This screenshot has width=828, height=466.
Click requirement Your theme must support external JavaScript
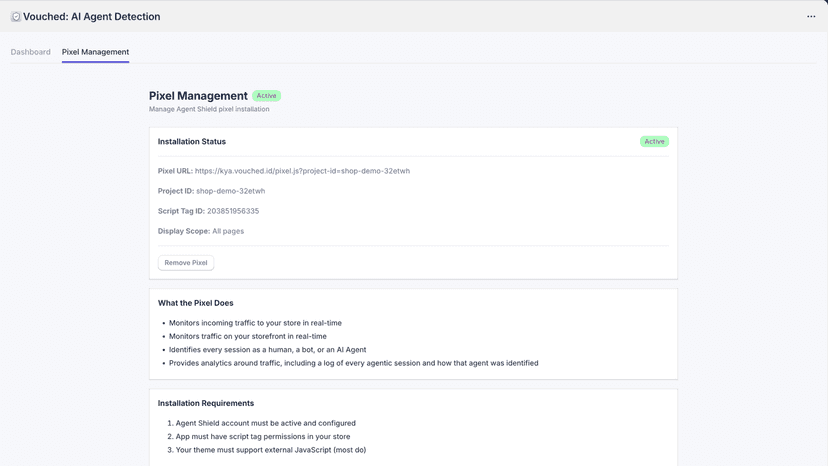271,450
